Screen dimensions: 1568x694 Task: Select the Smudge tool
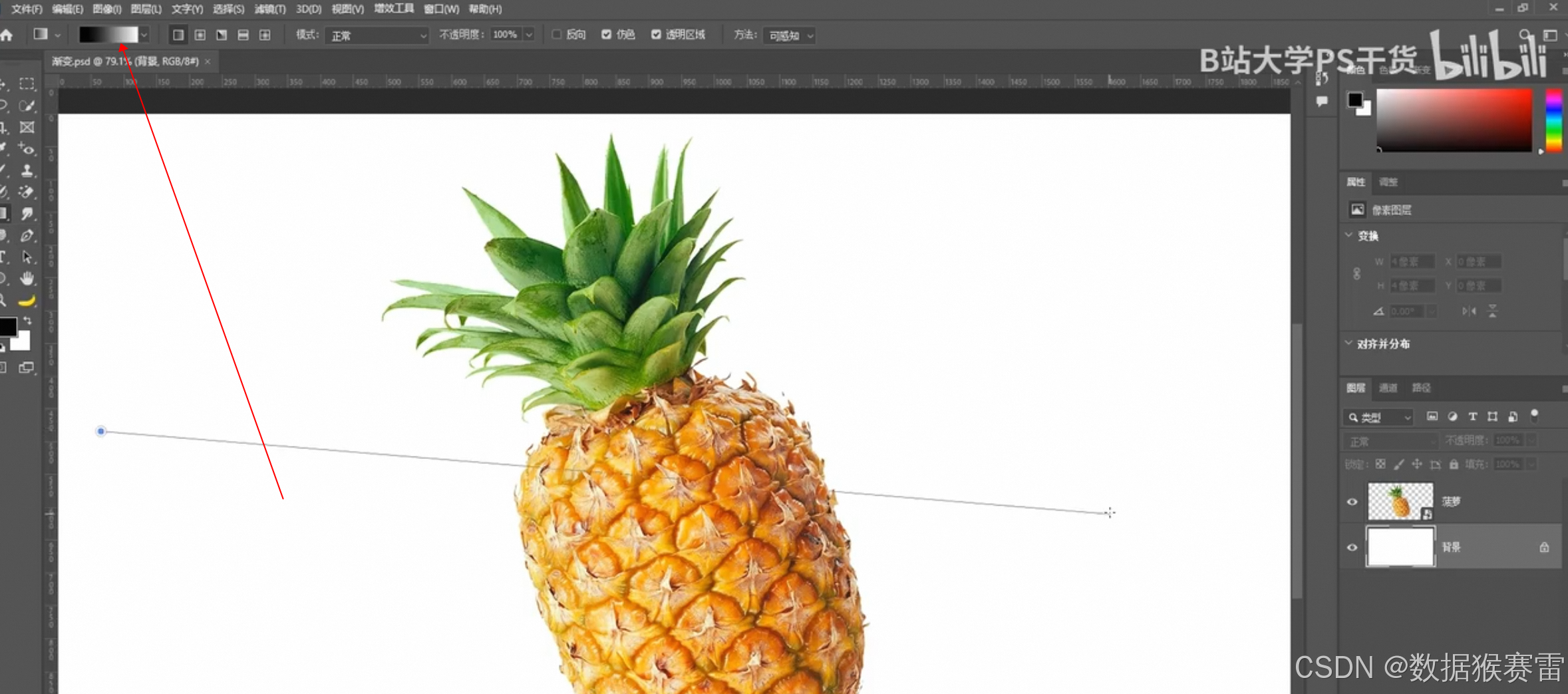coord(27,214)
